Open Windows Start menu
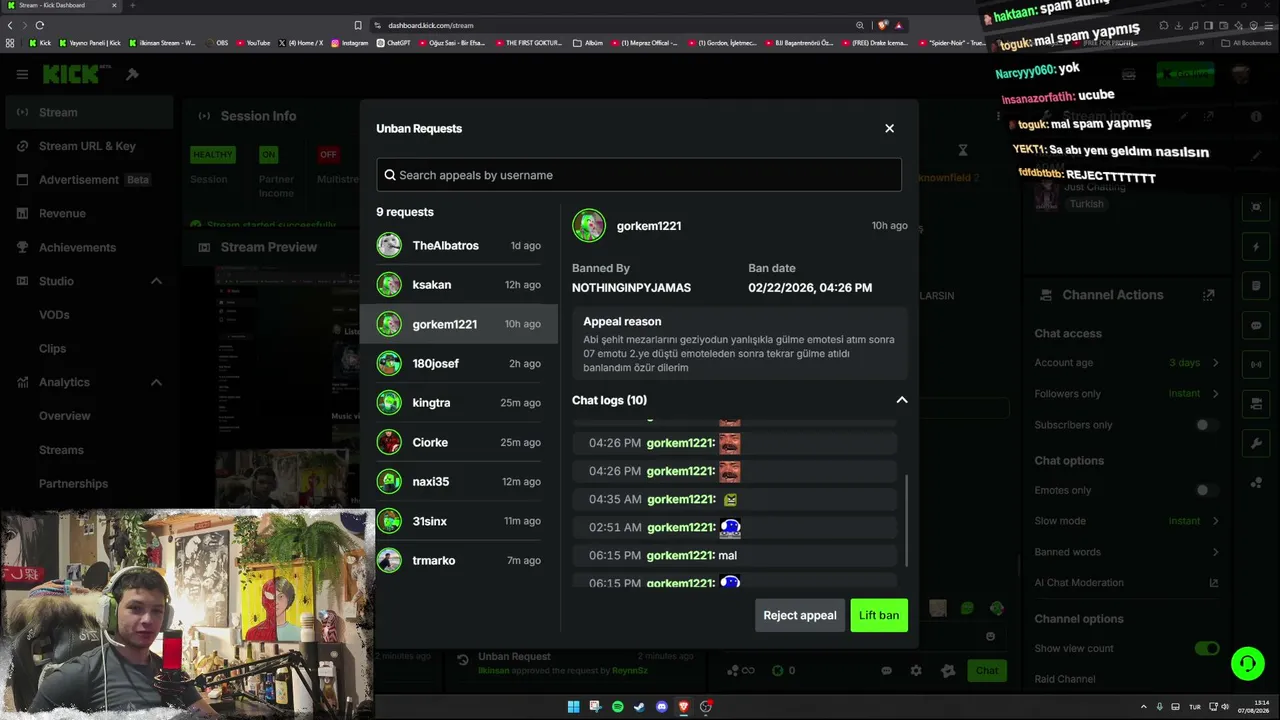 pyautogui.click(x=573, y=707)
